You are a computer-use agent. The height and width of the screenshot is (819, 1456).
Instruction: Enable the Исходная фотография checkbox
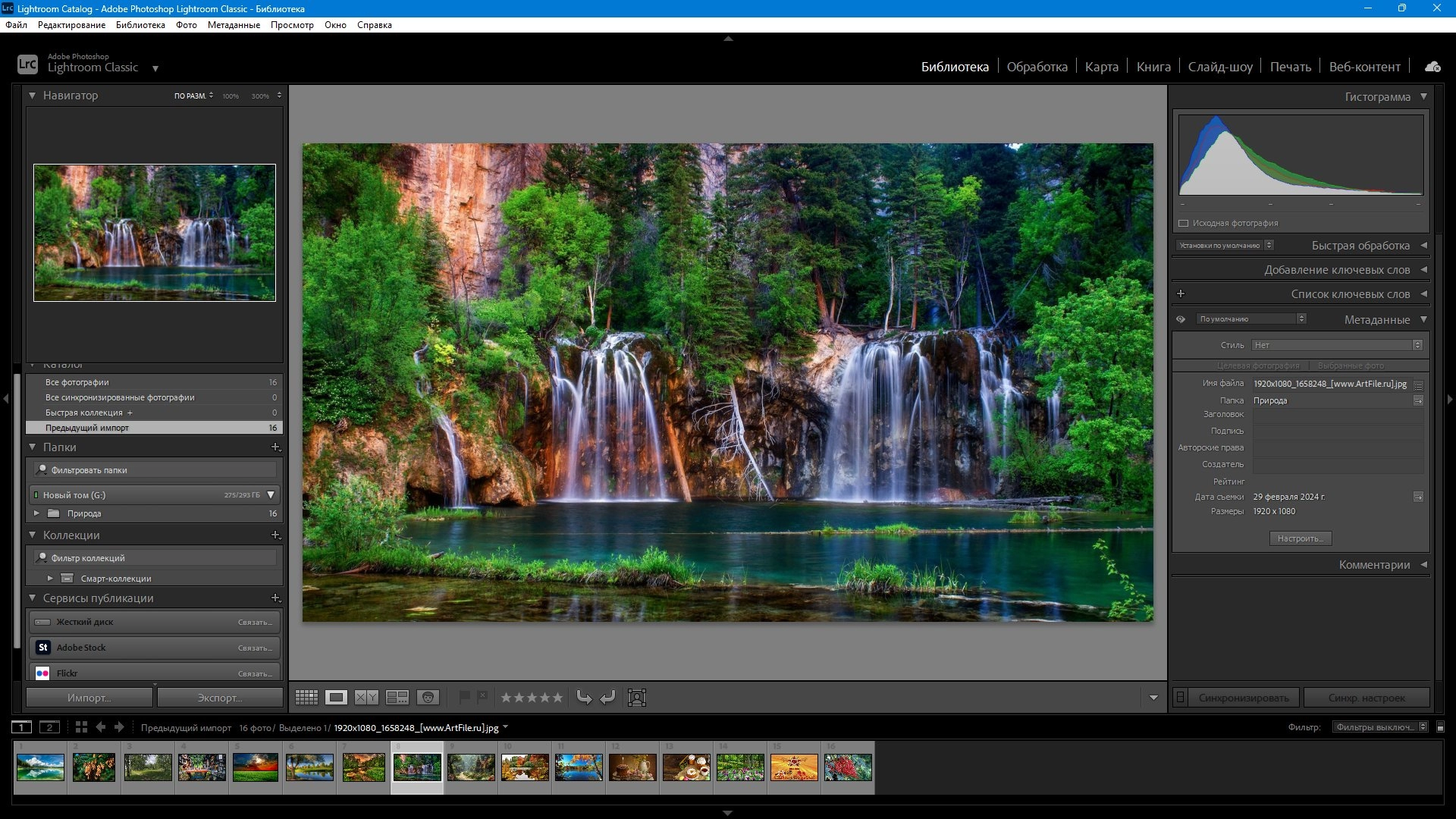(x=1183, y=223)
